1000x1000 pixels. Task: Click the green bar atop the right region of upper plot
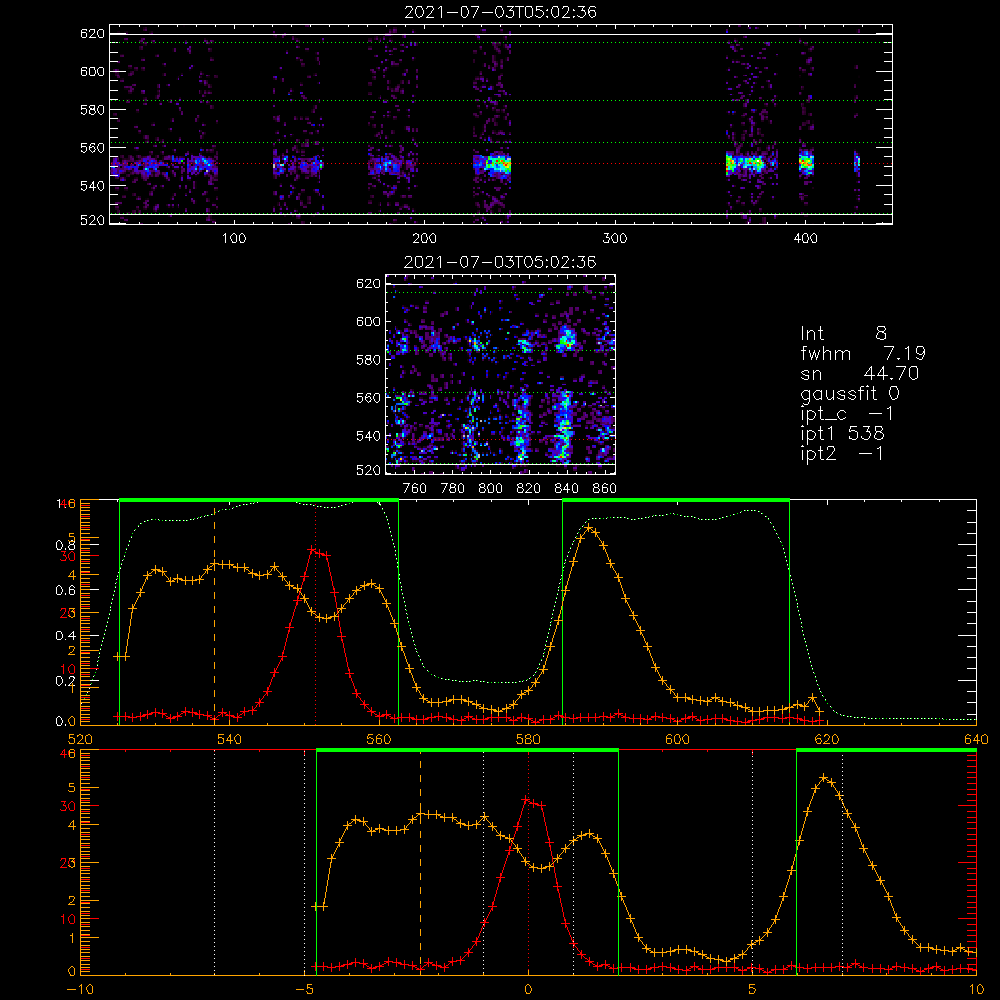tap(676, 501)
